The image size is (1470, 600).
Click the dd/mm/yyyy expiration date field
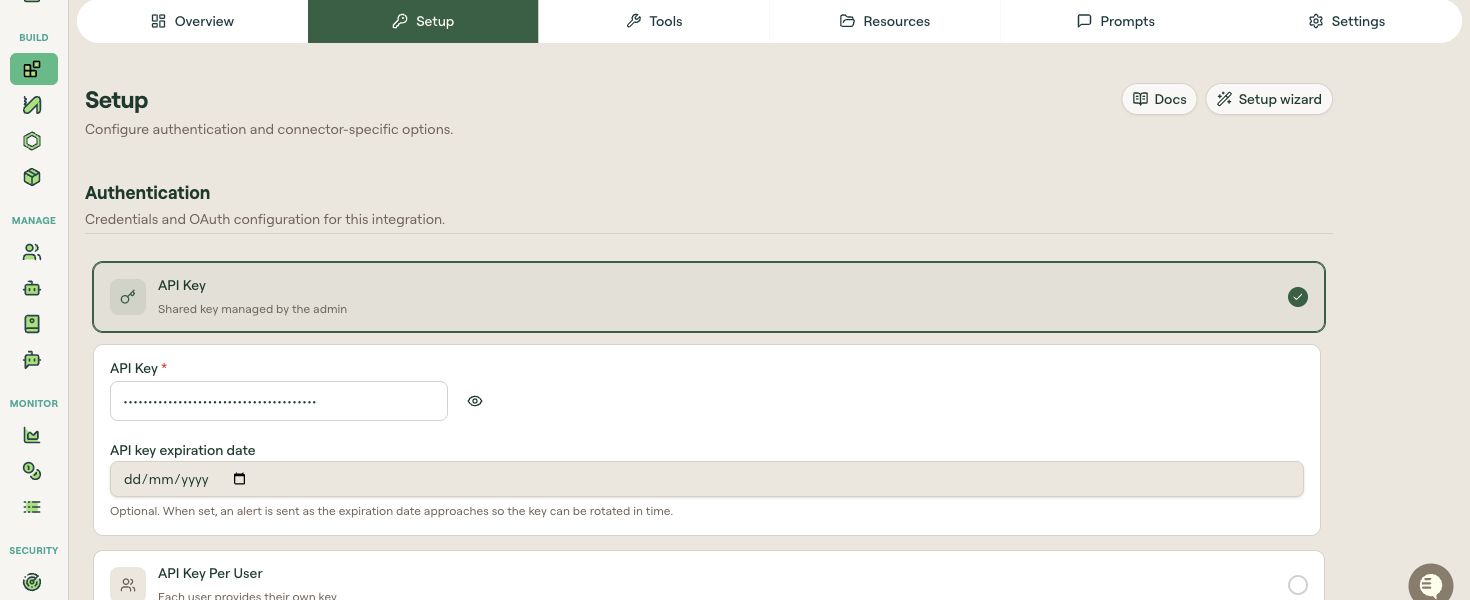click(x=707, y=479)
